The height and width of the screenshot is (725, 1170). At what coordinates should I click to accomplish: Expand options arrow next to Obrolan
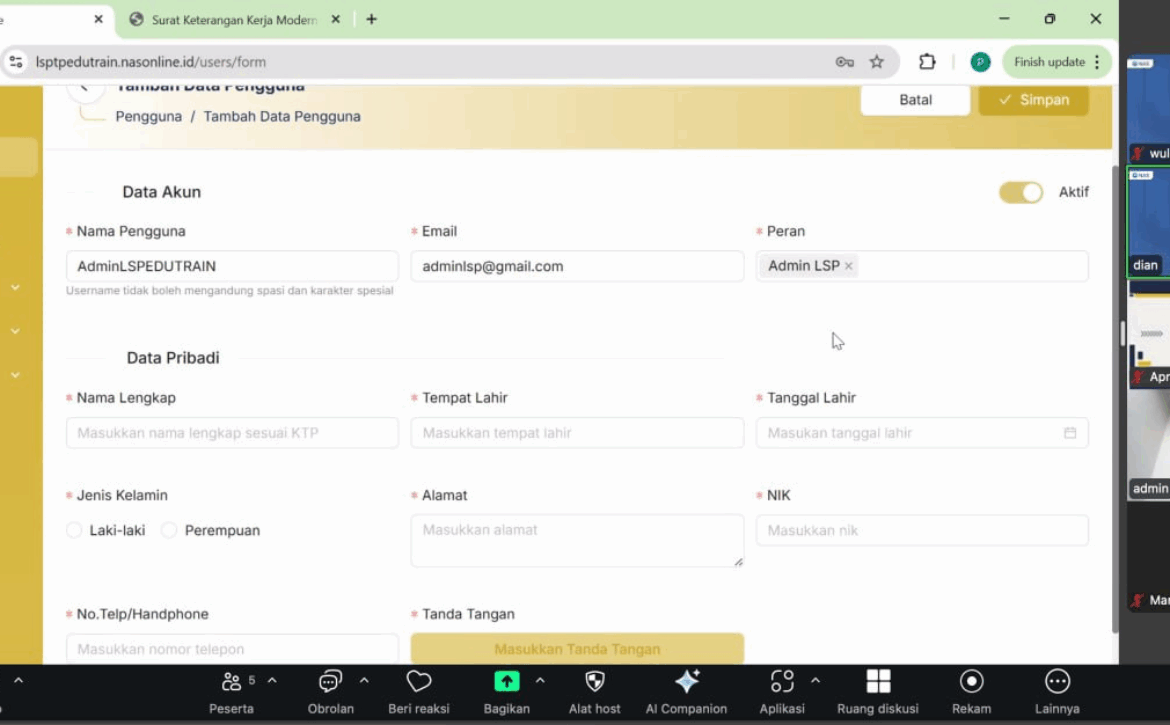[x=364, y=681]
